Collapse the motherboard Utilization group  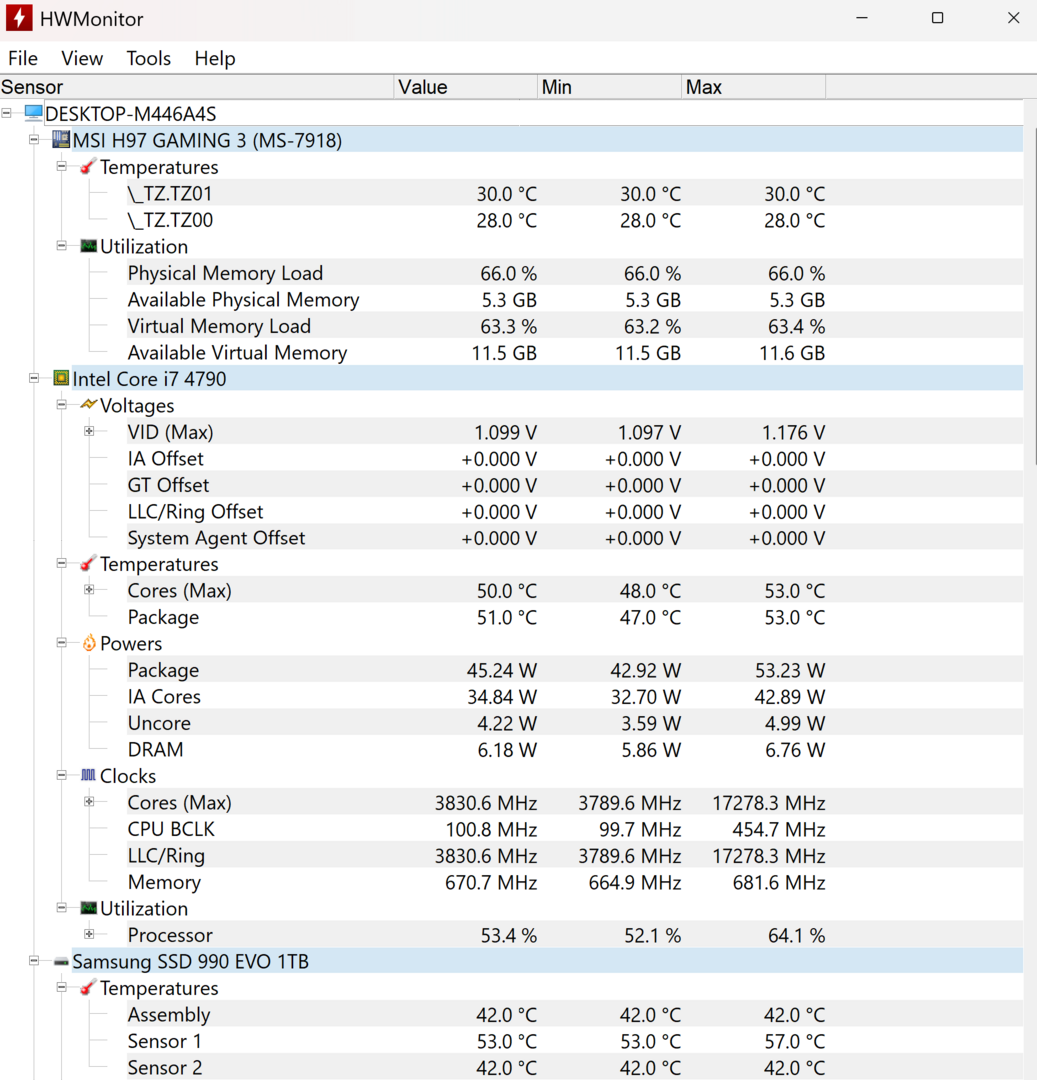tap(62, 246)
